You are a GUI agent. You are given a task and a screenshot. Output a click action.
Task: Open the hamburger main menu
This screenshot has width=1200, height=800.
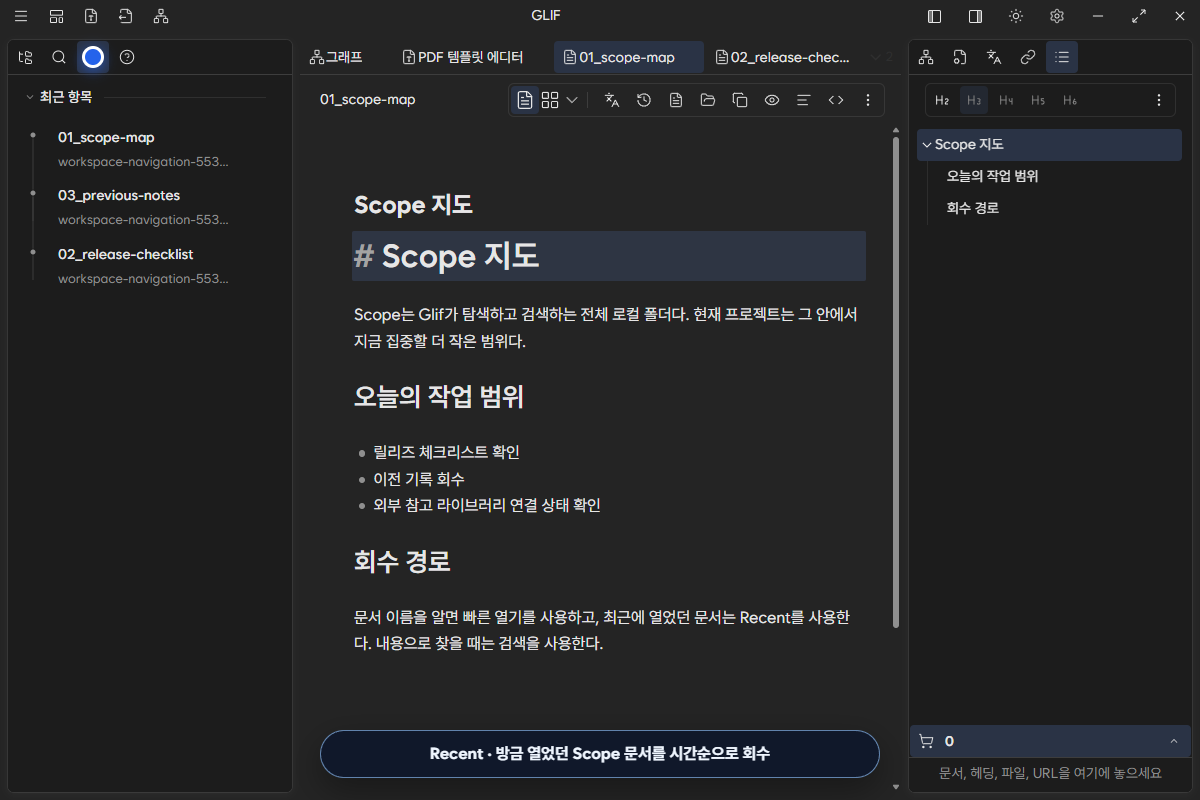pyautogui.click(x=21, y=16)
